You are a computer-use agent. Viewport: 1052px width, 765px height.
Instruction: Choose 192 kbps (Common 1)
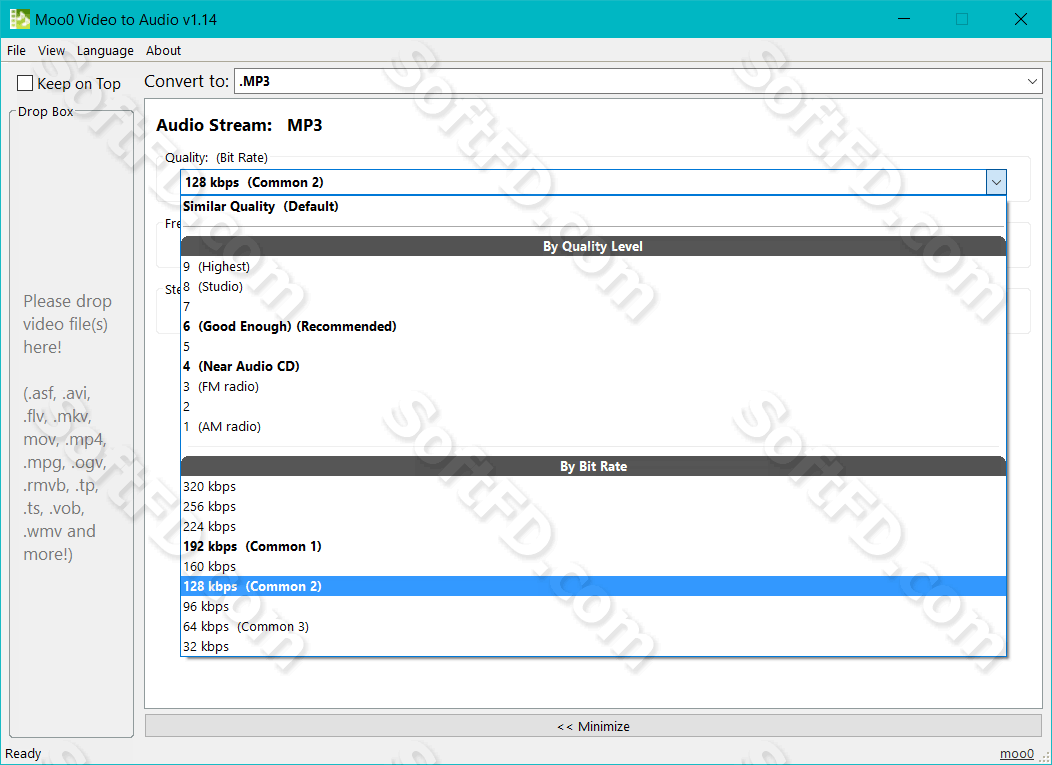[594, 546]
